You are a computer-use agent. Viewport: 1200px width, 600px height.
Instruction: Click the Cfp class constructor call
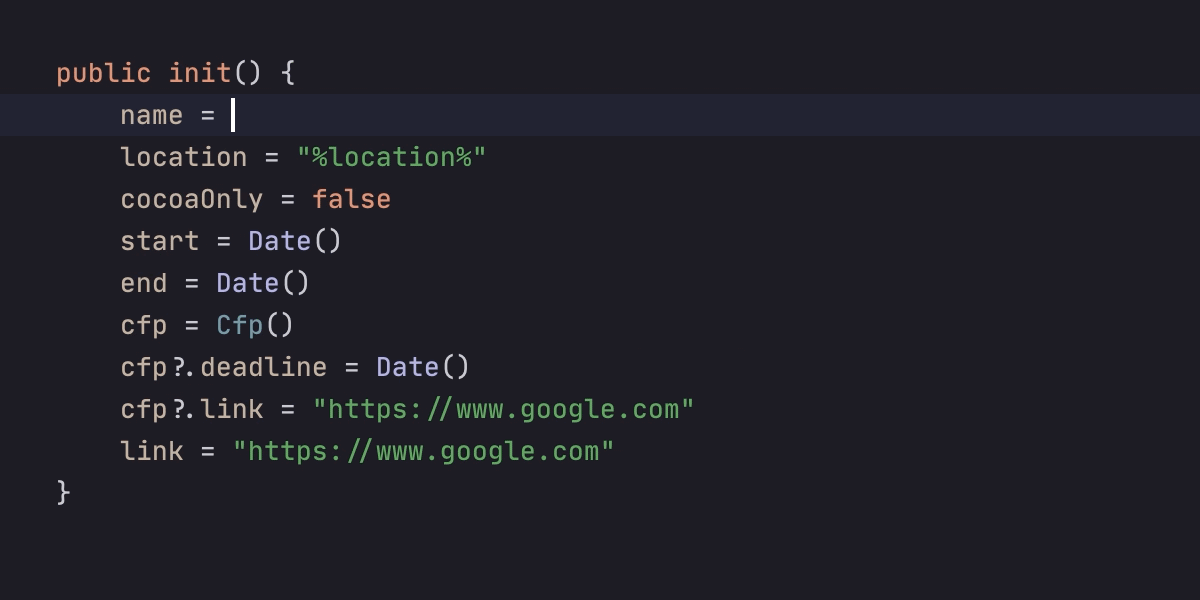(240, 325)
